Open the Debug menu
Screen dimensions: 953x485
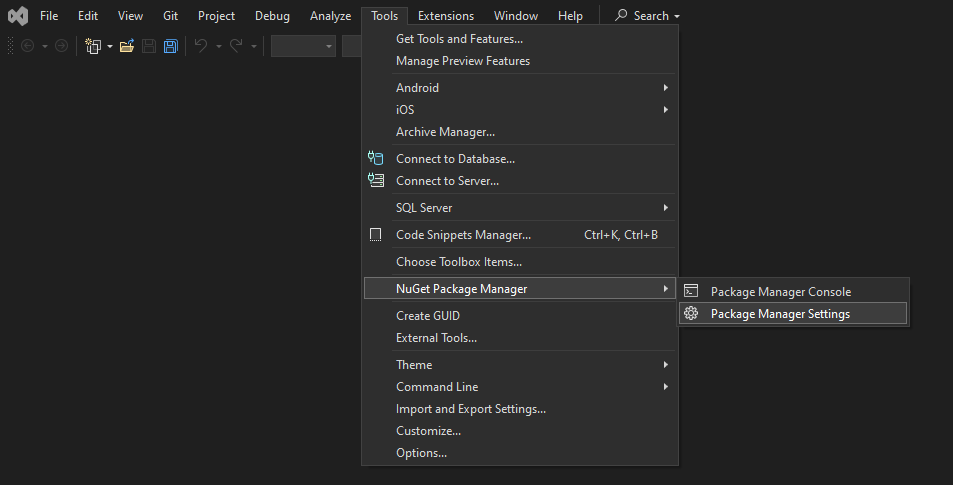point(272,16)
